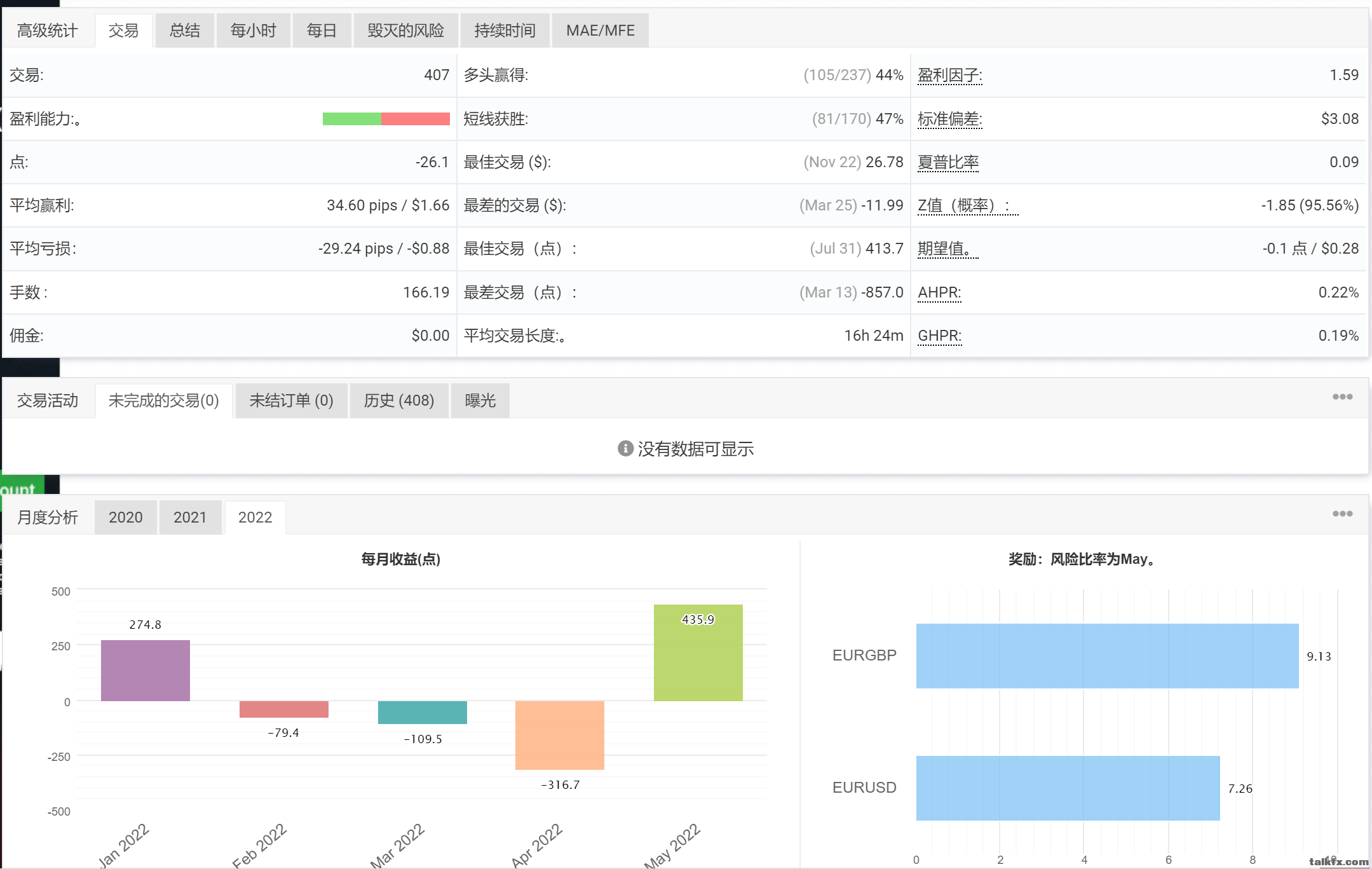The image size is (1372, 869).
Task: Click the (81/170) 47% short wins value
Action: 858,119
